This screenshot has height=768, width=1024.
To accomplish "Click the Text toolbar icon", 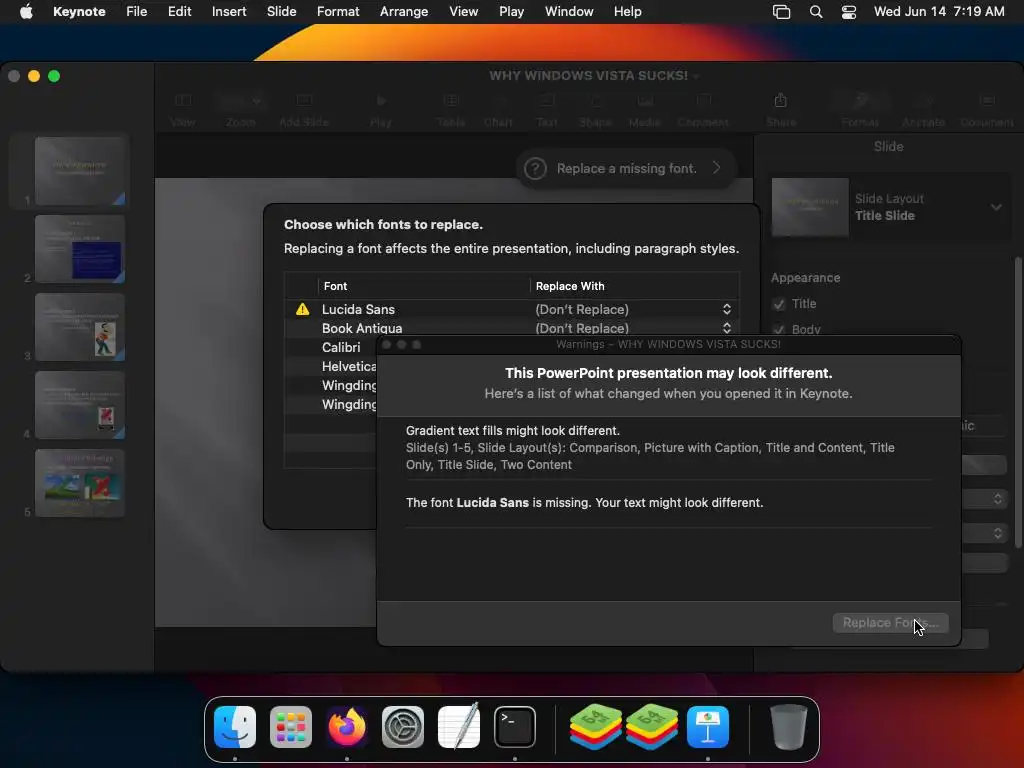I will (x=547, y=101).
